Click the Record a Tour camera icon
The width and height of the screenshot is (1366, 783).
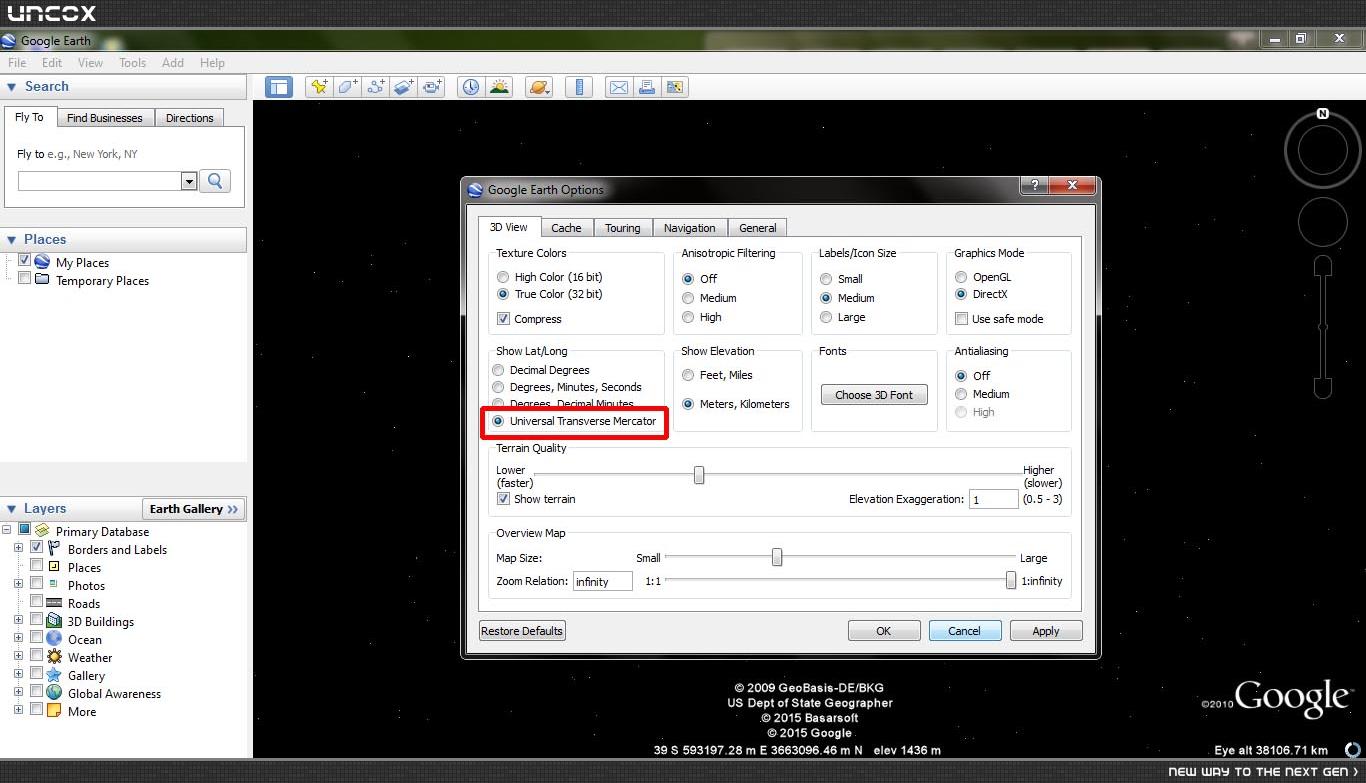coord(432,87)
